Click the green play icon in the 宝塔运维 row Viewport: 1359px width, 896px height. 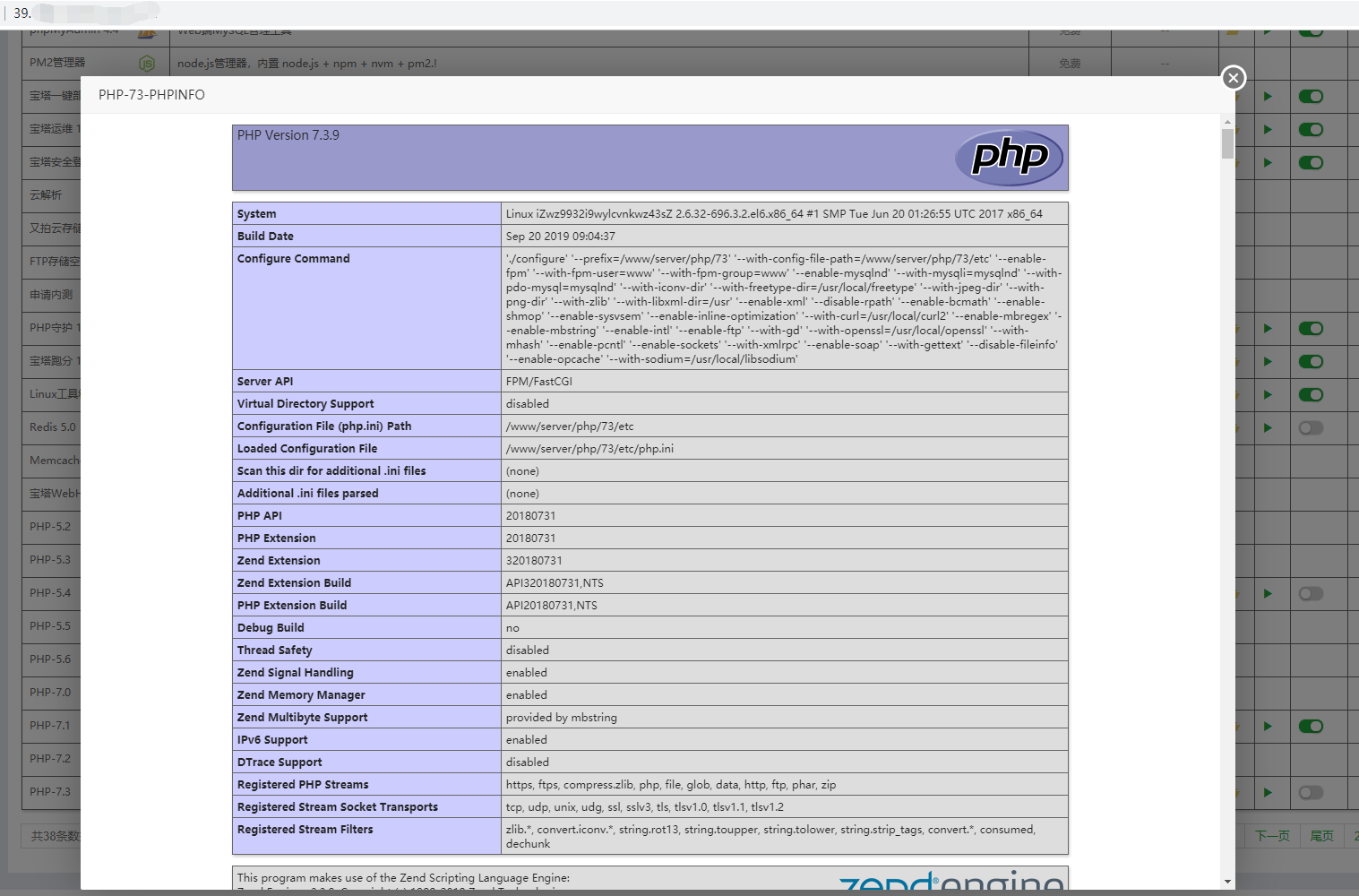1268,130
